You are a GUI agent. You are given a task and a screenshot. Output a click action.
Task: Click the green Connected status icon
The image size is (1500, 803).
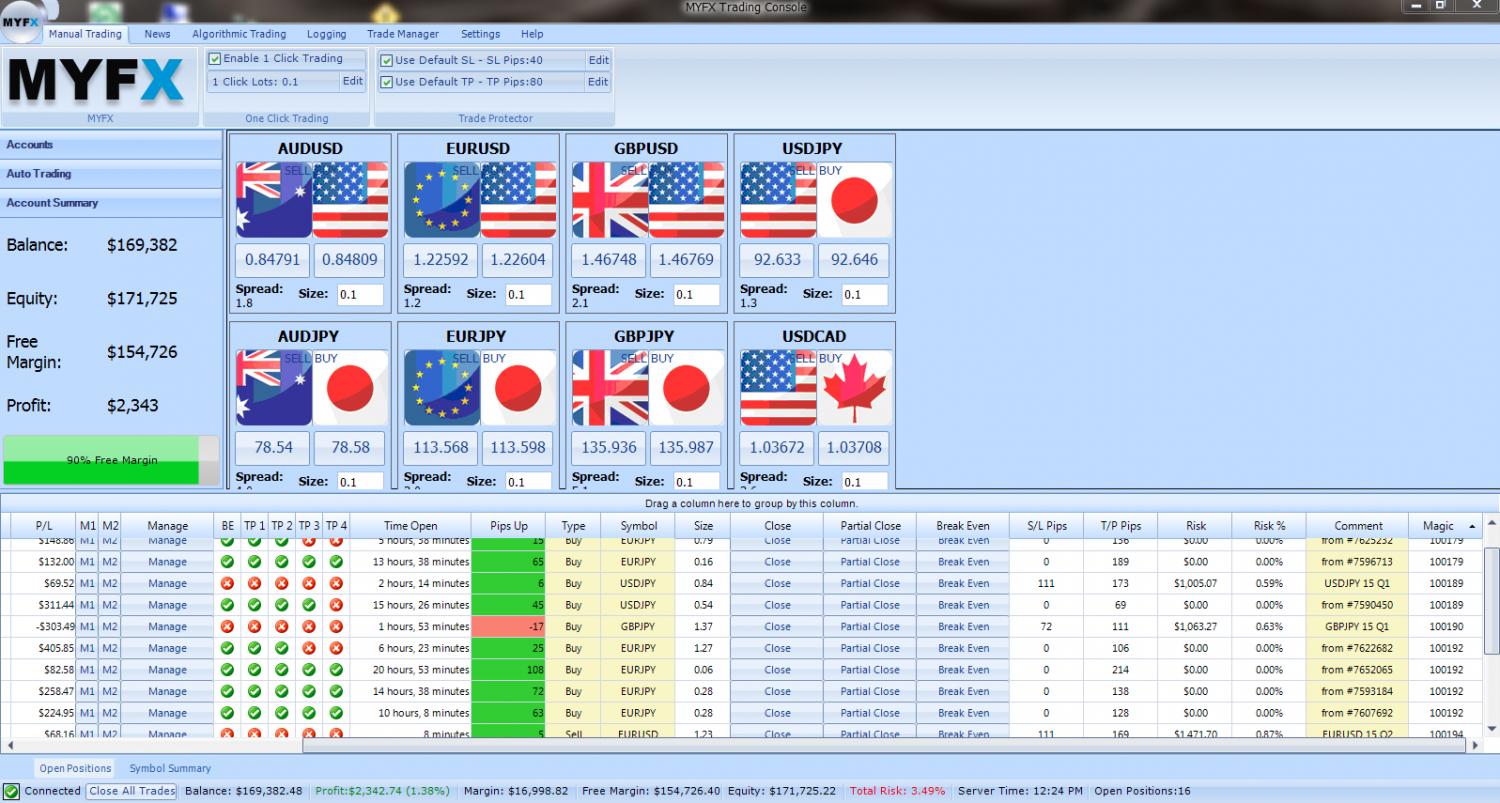[11, 792]
